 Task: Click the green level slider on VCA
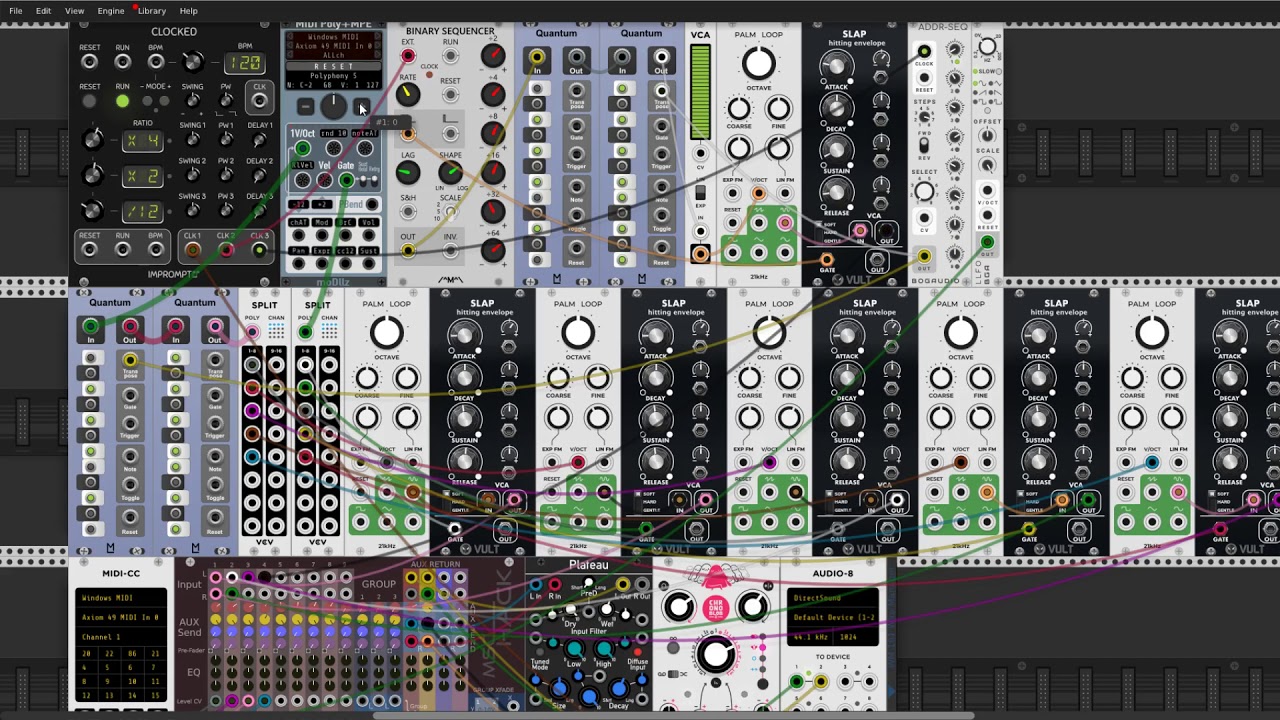click(x=700, y=92)
